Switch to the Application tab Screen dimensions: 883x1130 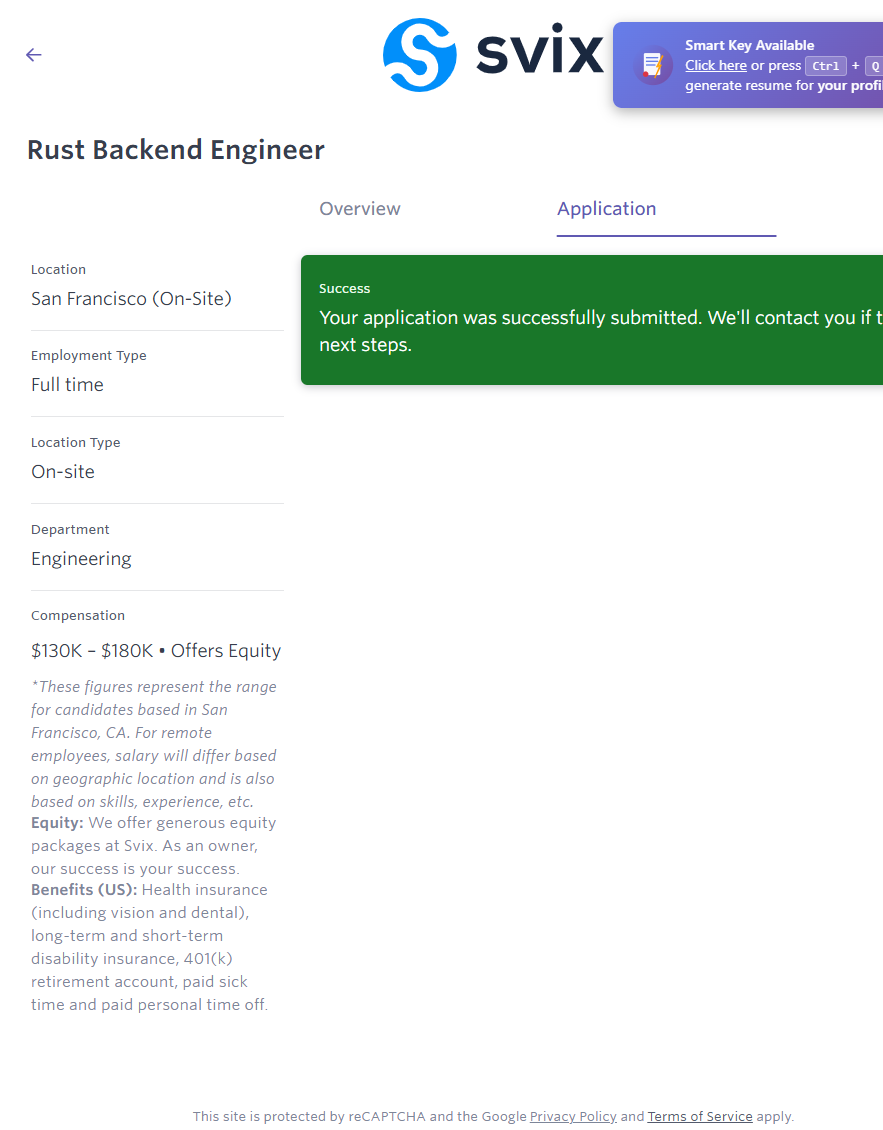[606, 209]
